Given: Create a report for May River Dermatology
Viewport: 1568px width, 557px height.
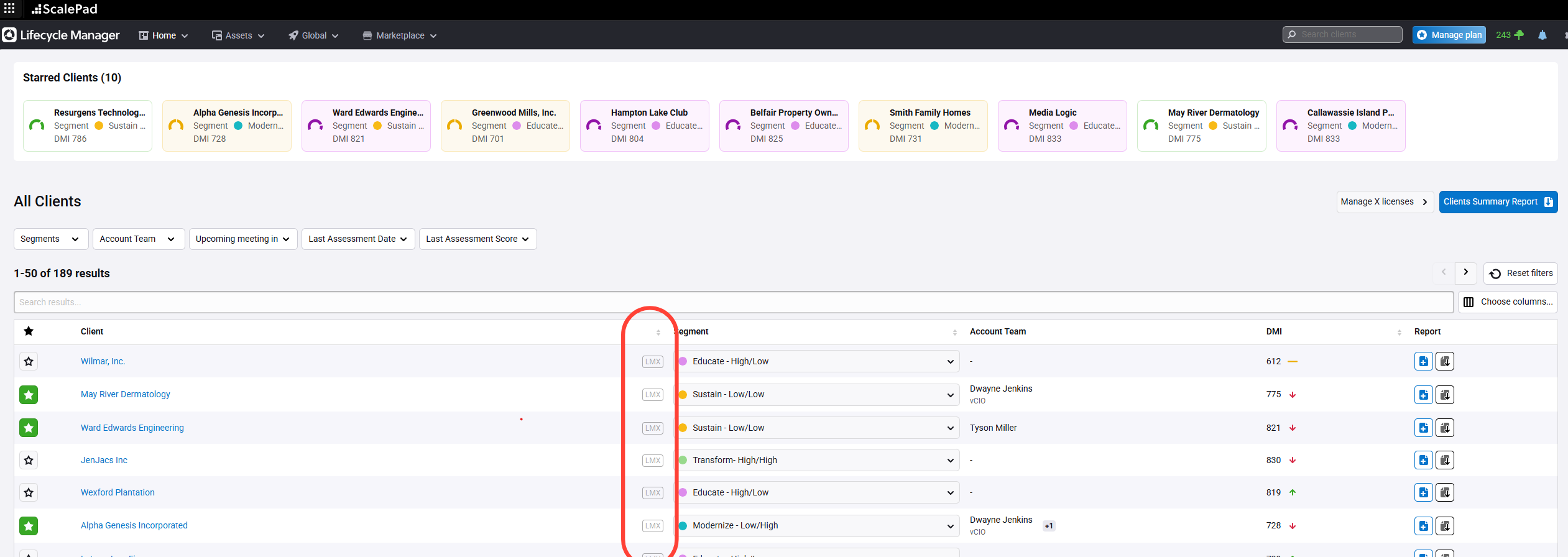Looking at the screenshot, I should 1423,395.
